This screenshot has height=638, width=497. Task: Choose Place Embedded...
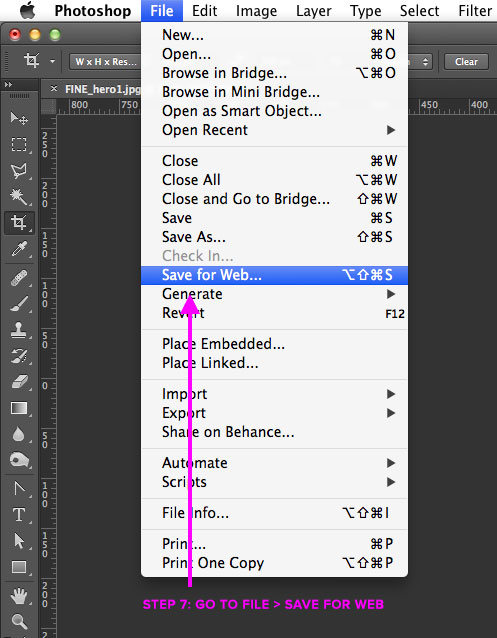(274, 344)
